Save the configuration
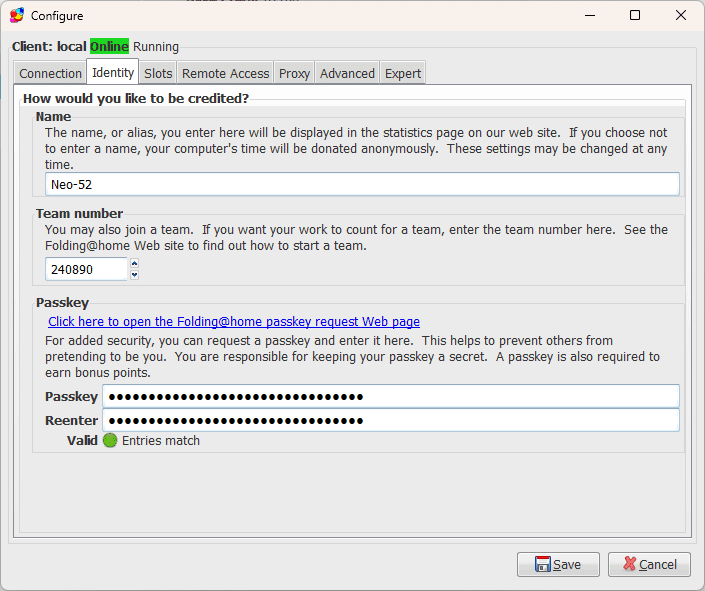705x591 pixels. tap(558, 564)
